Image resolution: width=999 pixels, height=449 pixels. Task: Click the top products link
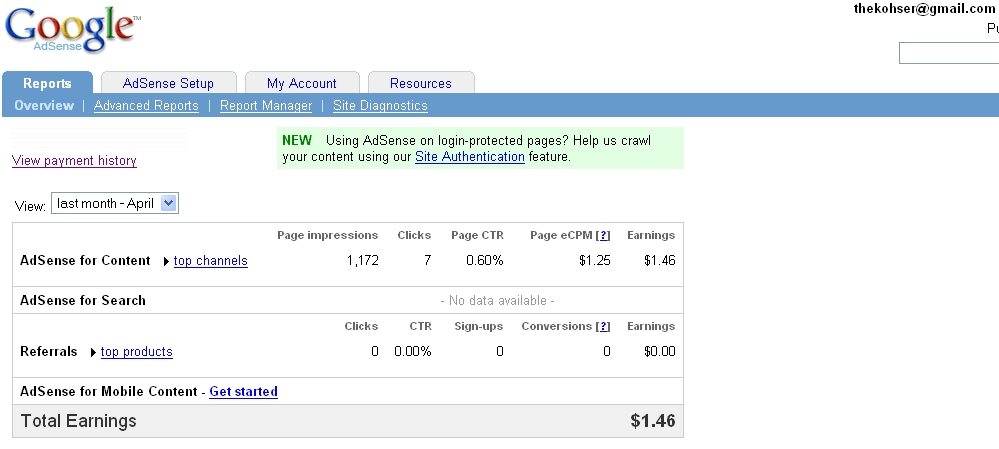pos(136,352)
